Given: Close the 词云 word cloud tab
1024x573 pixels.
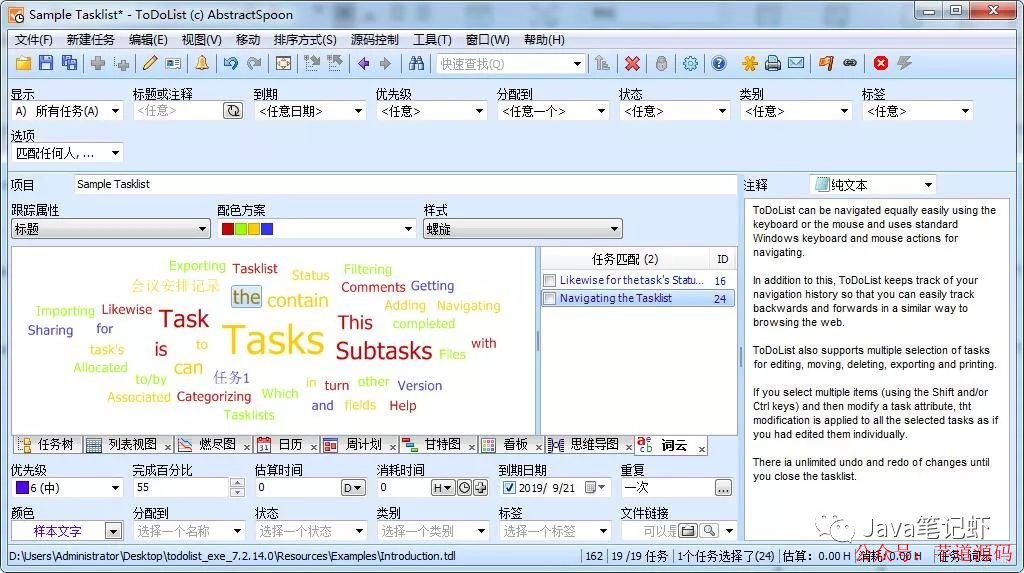Looking at the screenshot, I should (x=702, y=448).
